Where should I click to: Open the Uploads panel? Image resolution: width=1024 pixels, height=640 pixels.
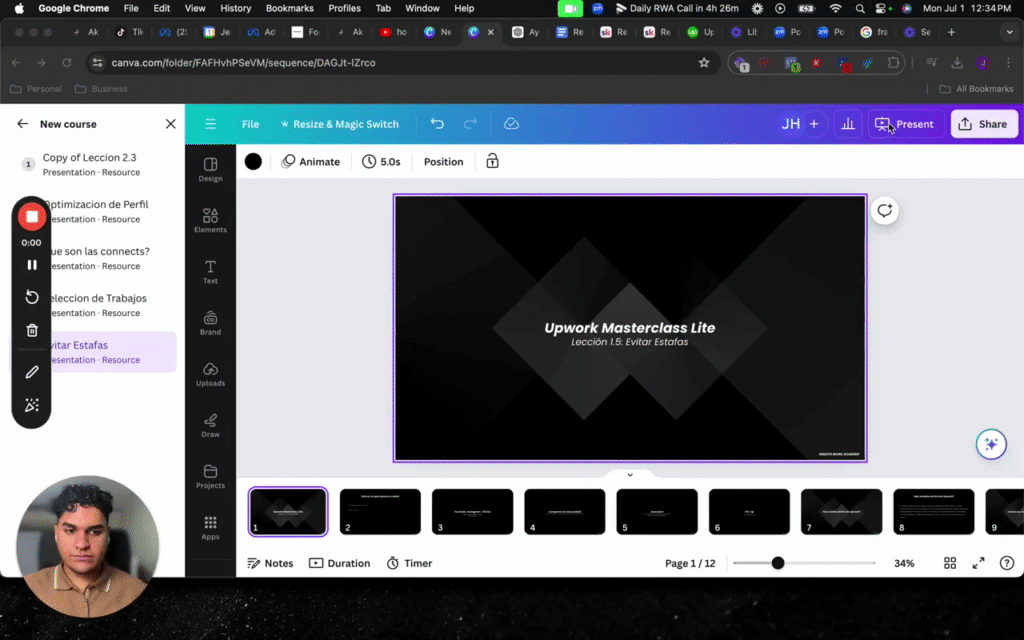coord(210,374)
